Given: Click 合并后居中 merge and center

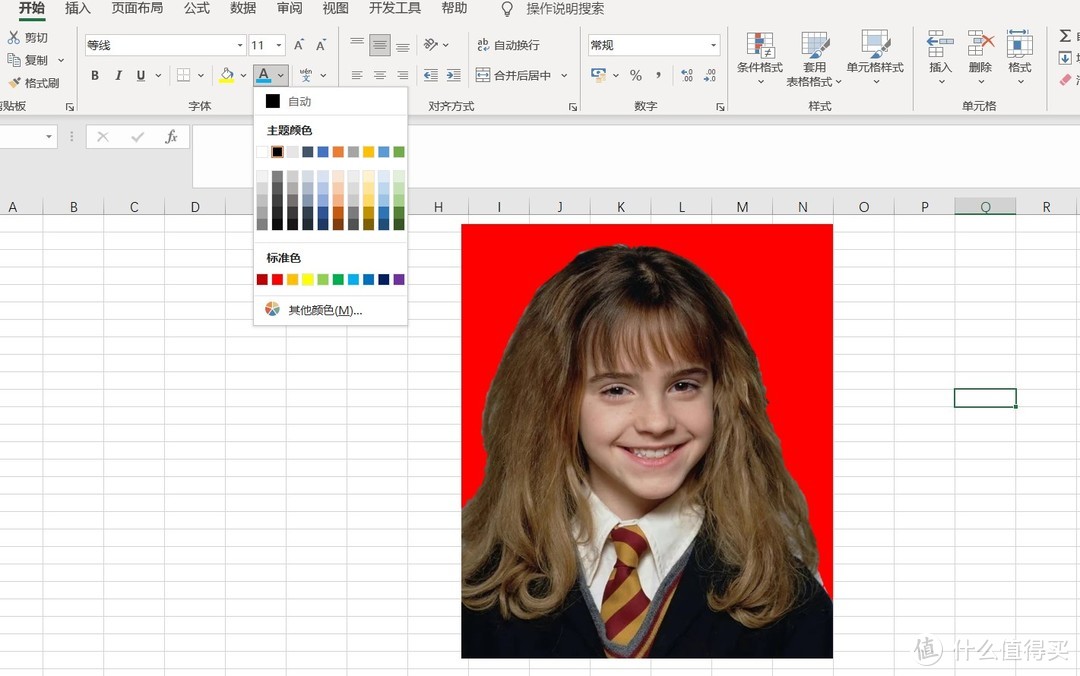Looking at the screenshot, I should 514,75.
